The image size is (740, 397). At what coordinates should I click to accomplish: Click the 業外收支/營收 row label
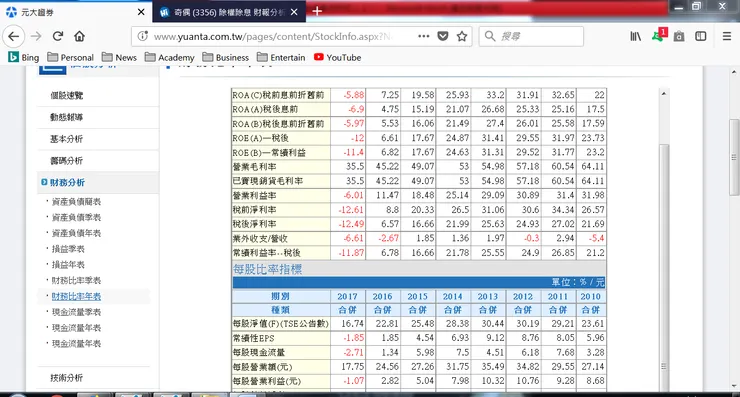tap(260, 238)
